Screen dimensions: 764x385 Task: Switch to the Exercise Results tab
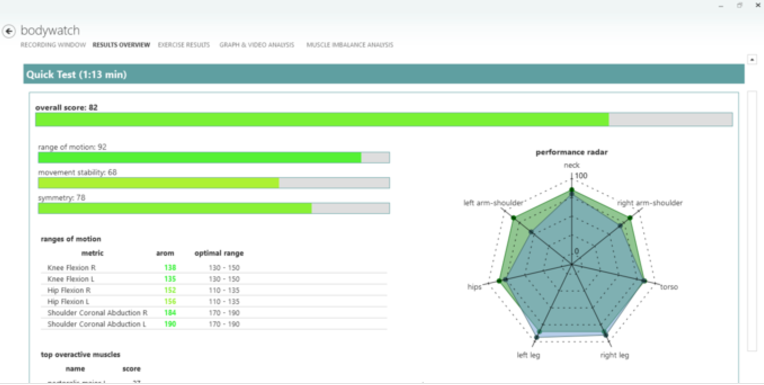click(x=184, y=45)
